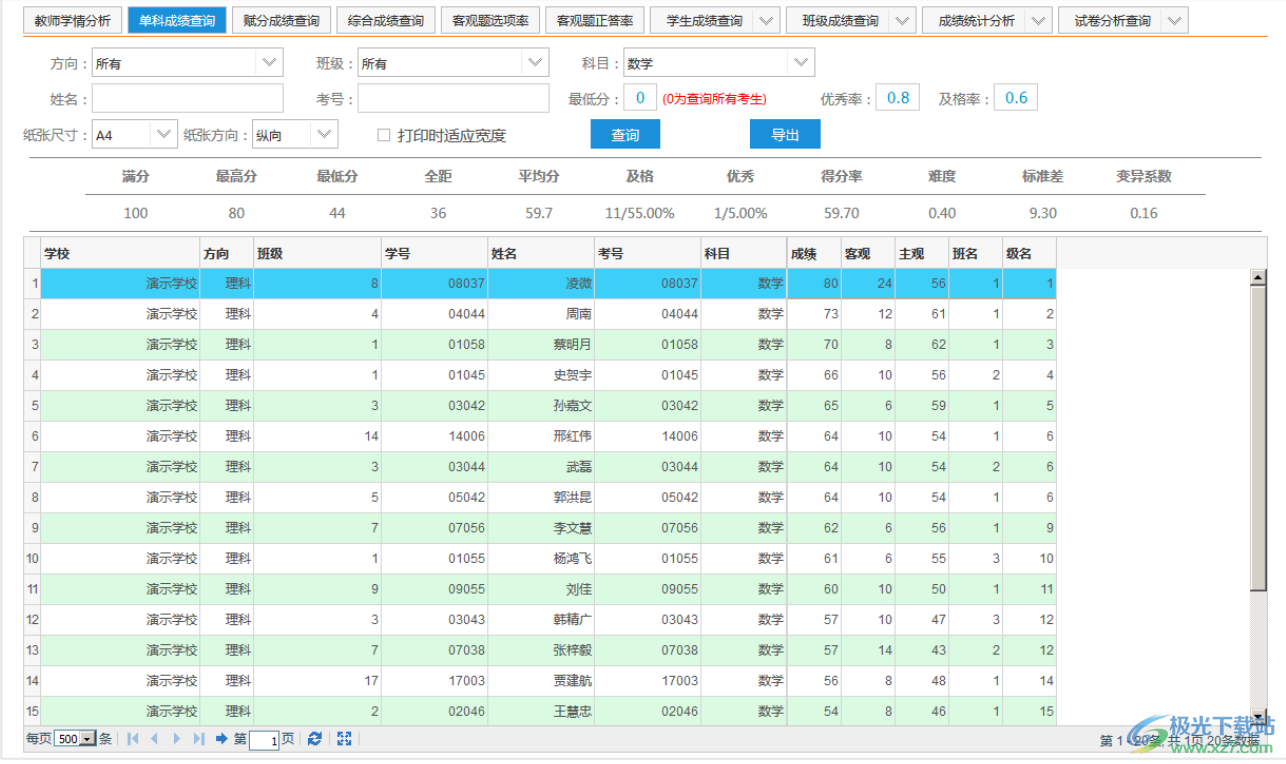Sort by 成绩 column header

[814, 254]
